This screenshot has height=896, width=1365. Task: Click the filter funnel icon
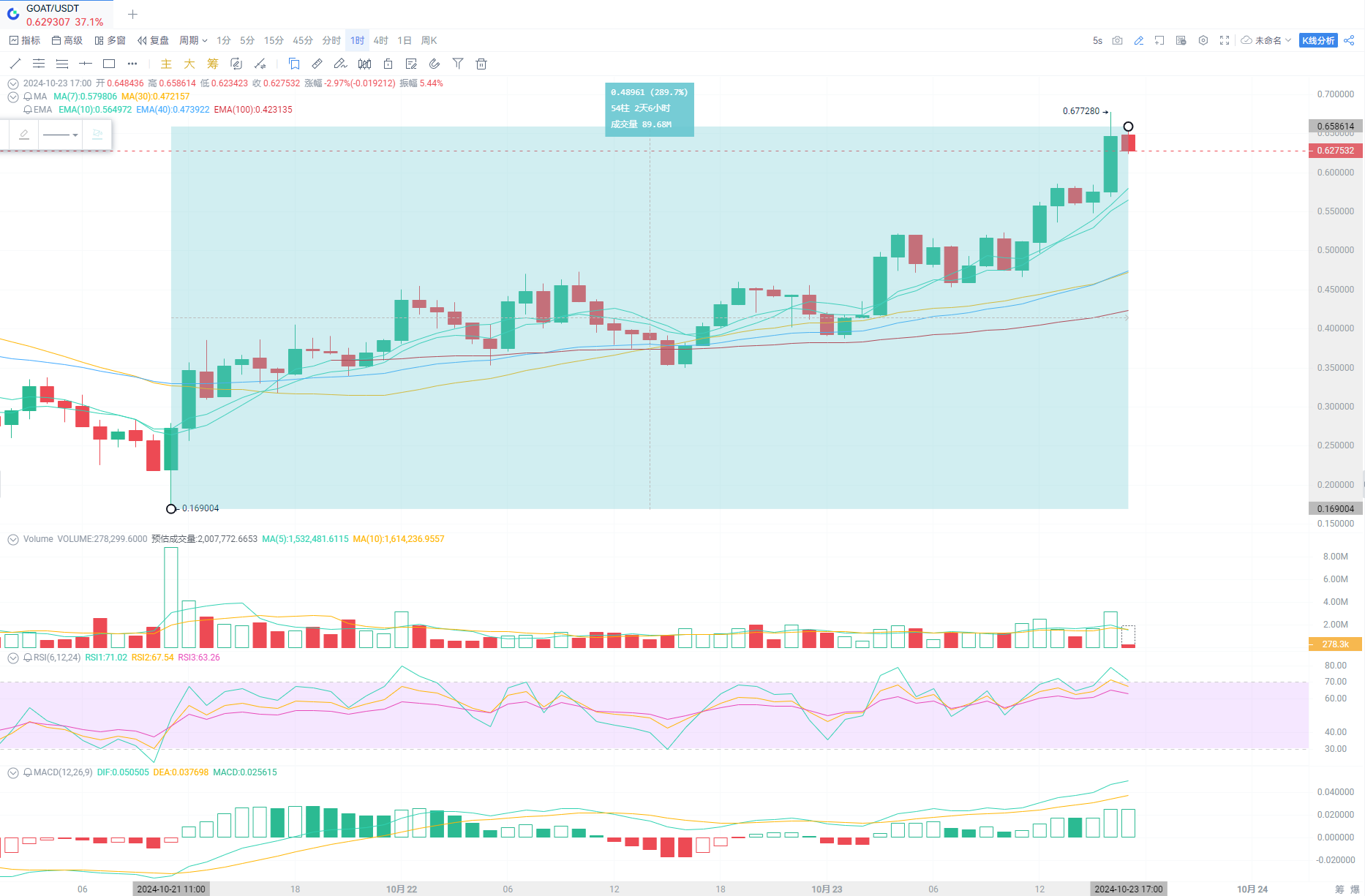pyautogui.click(x=458, y=64)
